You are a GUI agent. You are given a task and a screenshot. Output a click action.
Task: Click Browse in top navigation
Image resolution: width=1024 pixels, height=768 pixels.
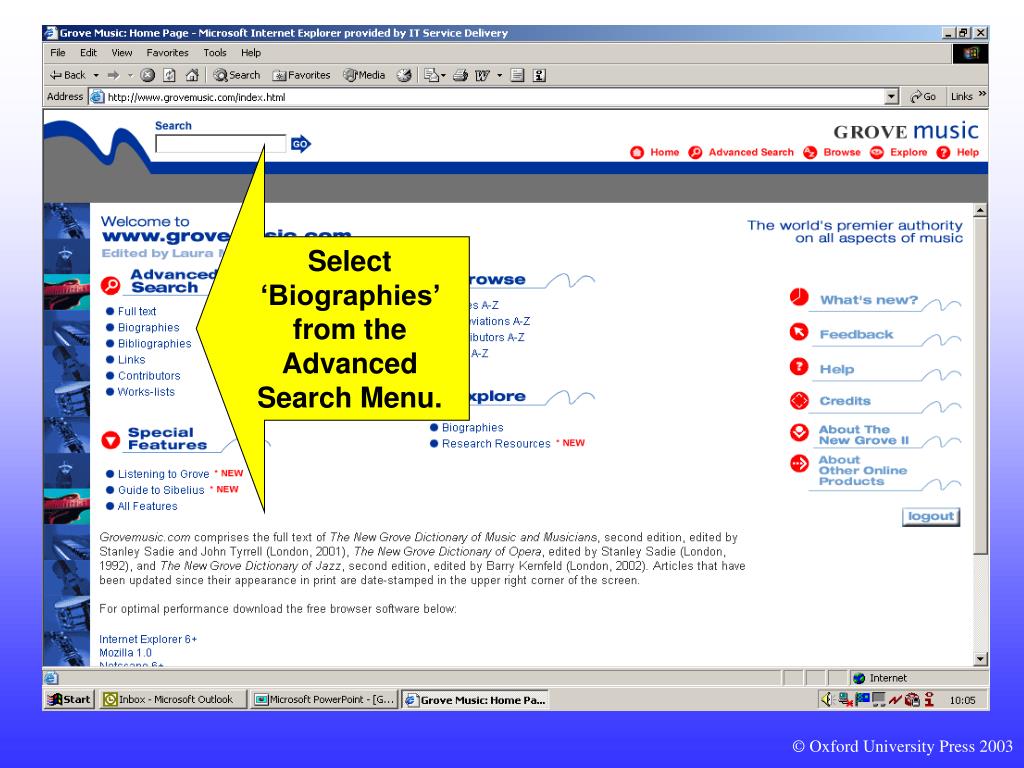click(842, 152)
